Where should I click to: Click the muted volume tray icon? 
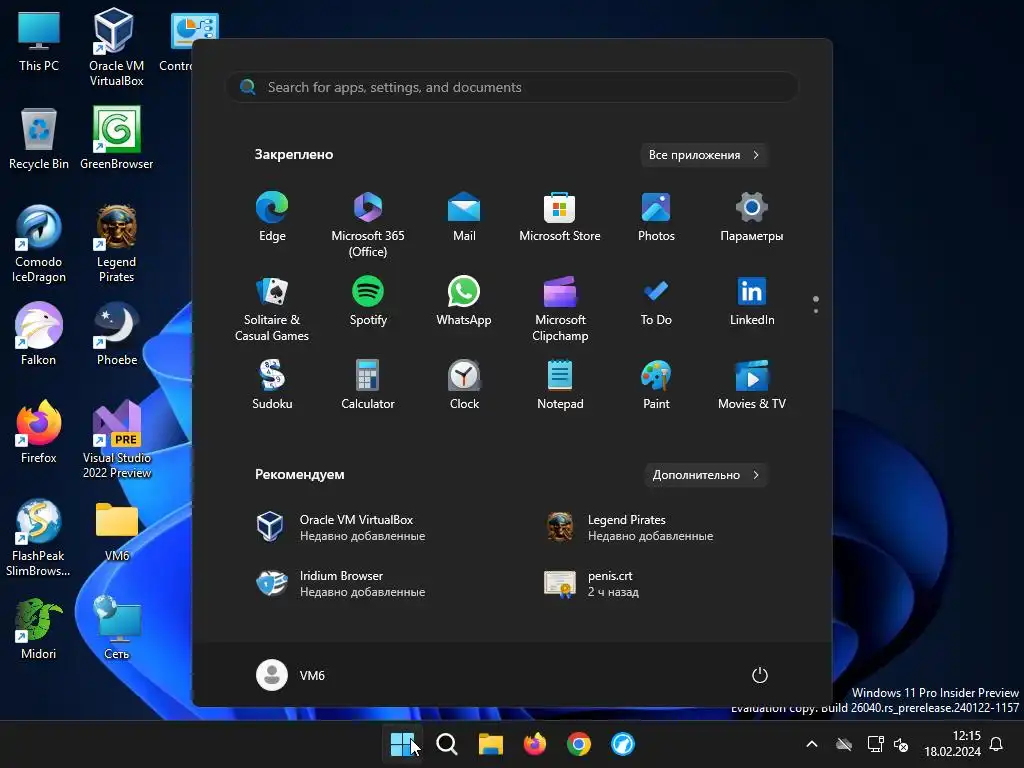901,744
